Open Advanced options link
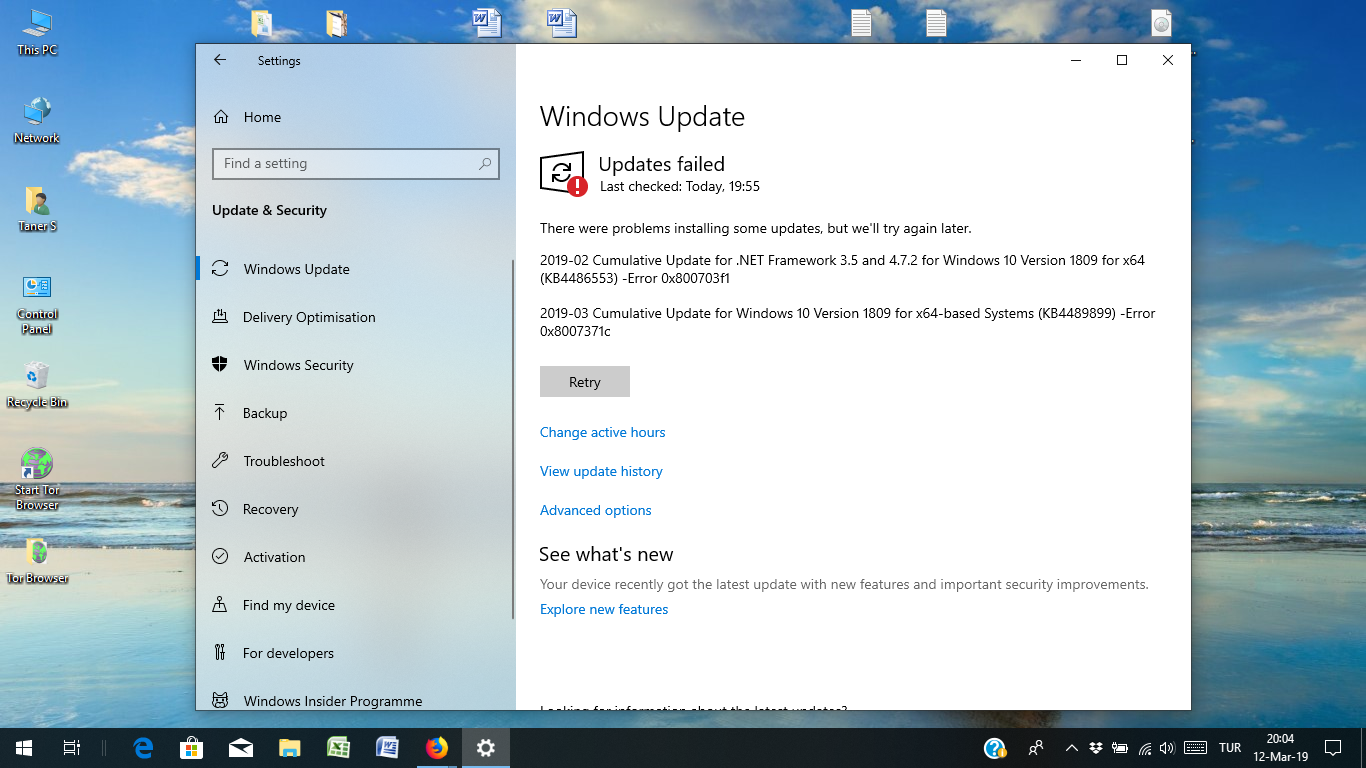 pos(595,510)
